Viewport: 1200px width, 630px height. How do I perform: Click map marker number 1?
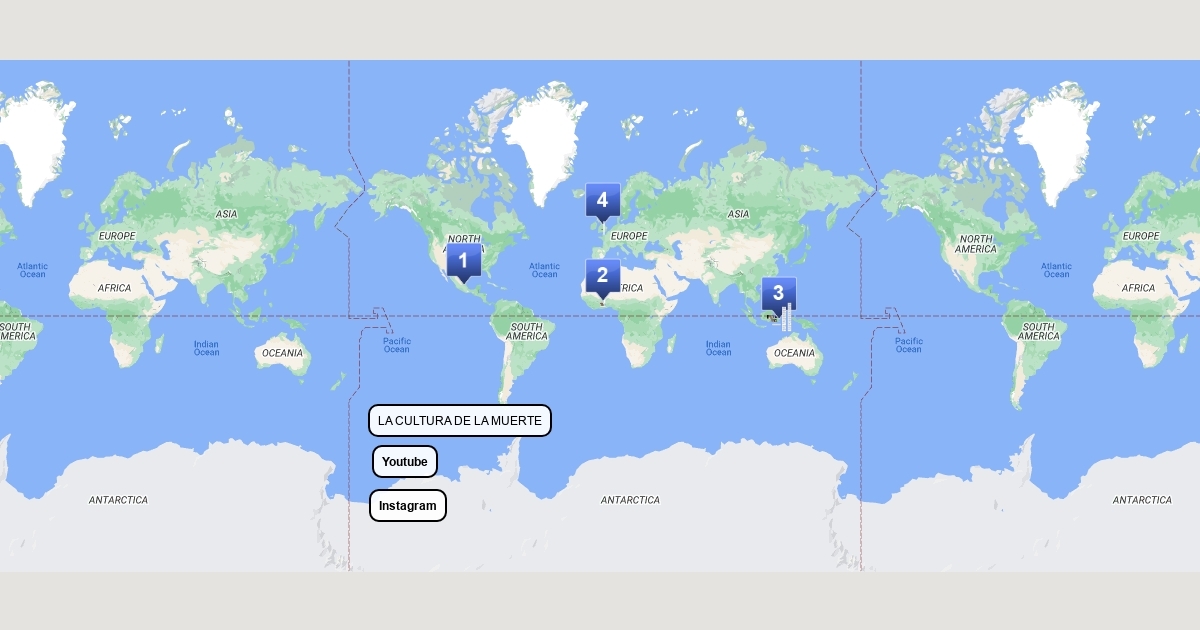click(x=463, y=262)
